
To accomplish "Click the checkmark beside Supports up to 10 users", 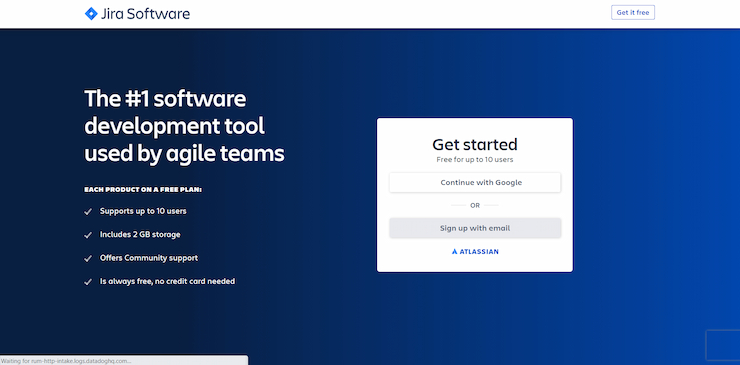I will tap(88, 212).
